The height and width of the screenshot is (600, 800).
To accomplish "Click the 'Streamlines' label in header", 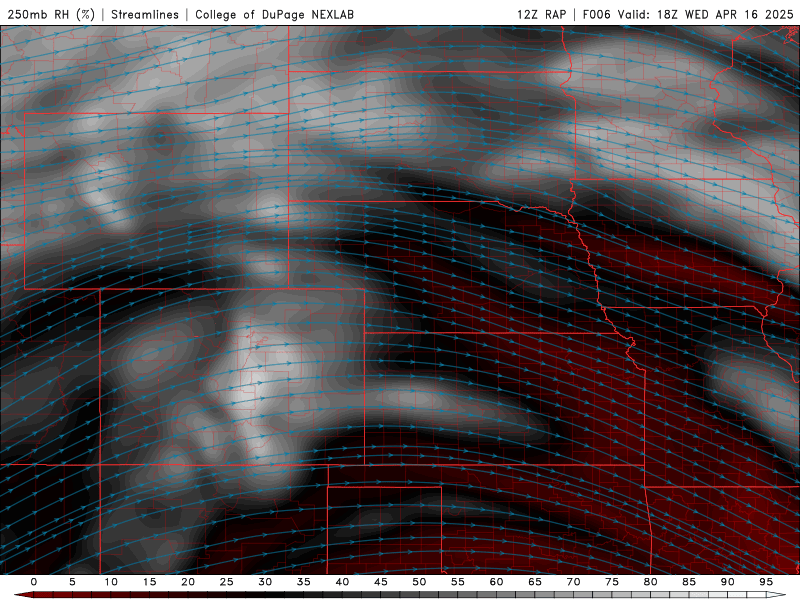I will pos(145,14).
